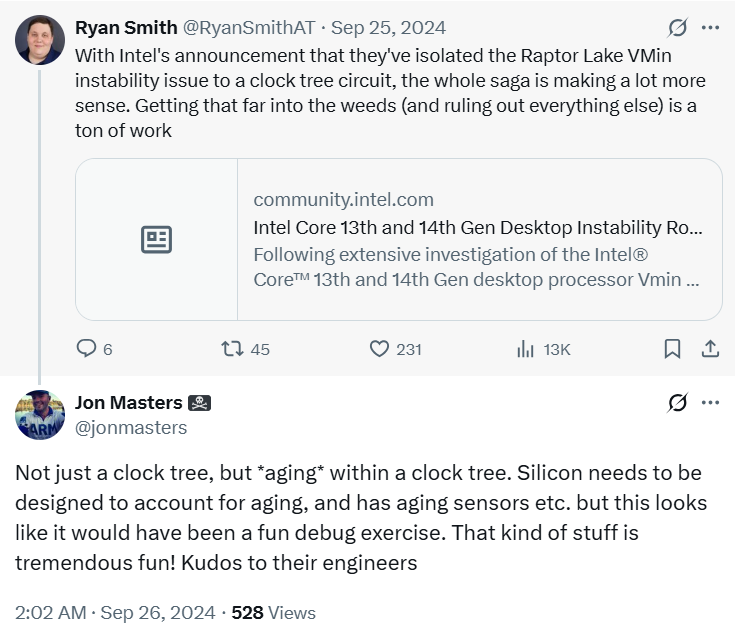Viewport: 735px width, 630px height.
Task: Click the repost icon with 45 count
Action: click(232, 349)
